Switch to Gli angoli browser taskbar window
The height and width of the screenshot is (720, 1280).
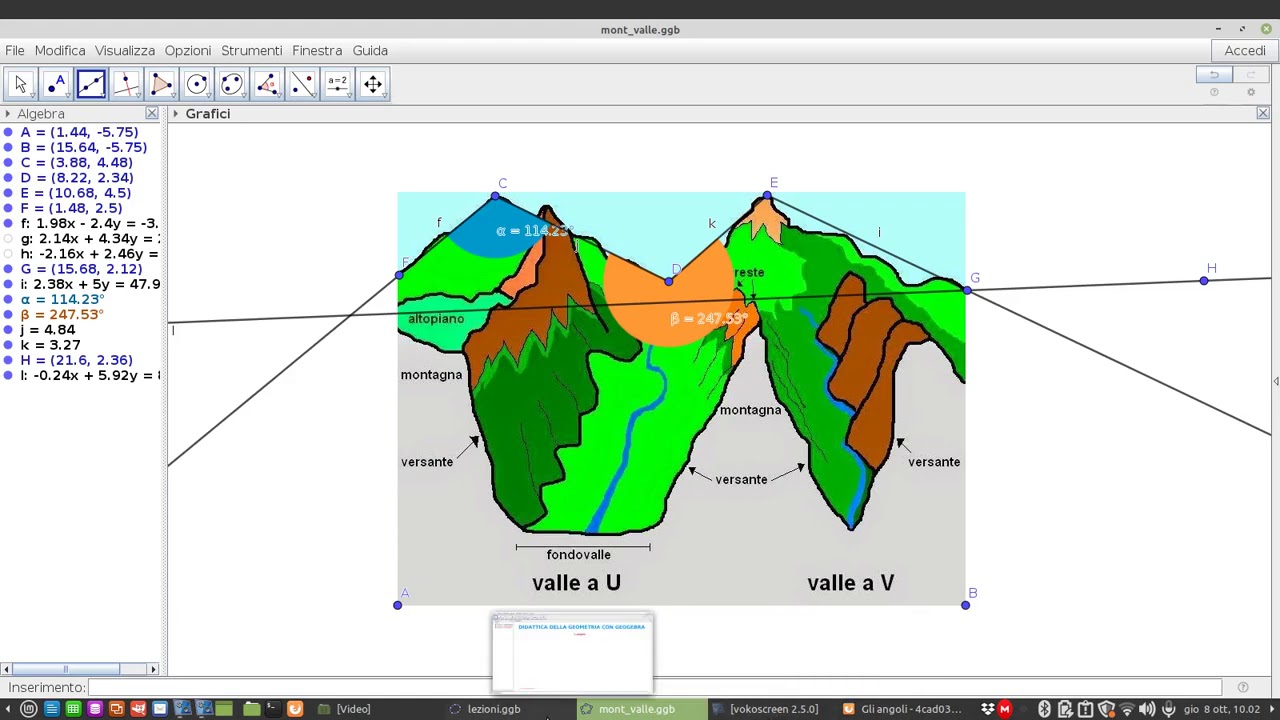click(x=903, y=709)
